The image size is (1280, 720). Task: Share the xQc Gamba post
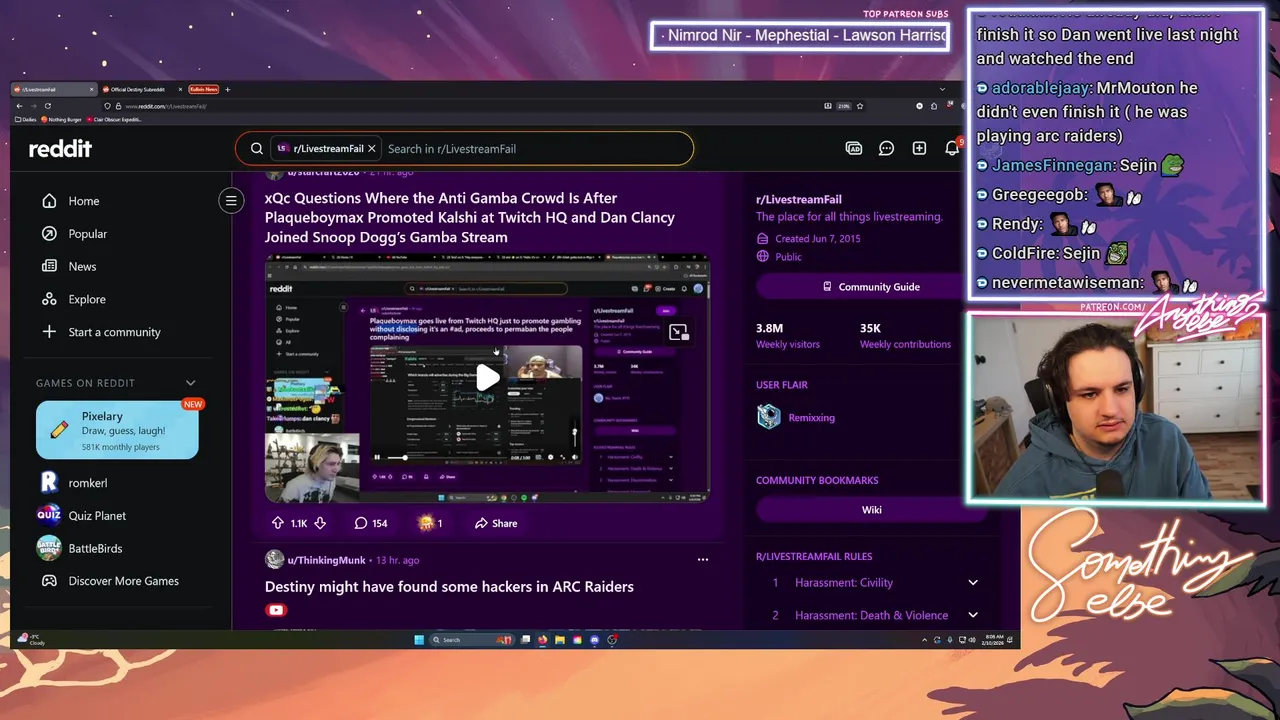[496, 523]
